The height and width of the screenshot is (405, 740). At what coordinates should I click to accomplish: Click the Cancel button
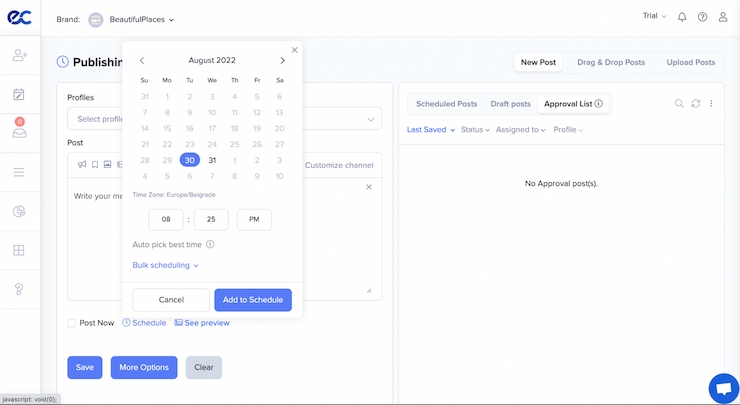(171, 300)
